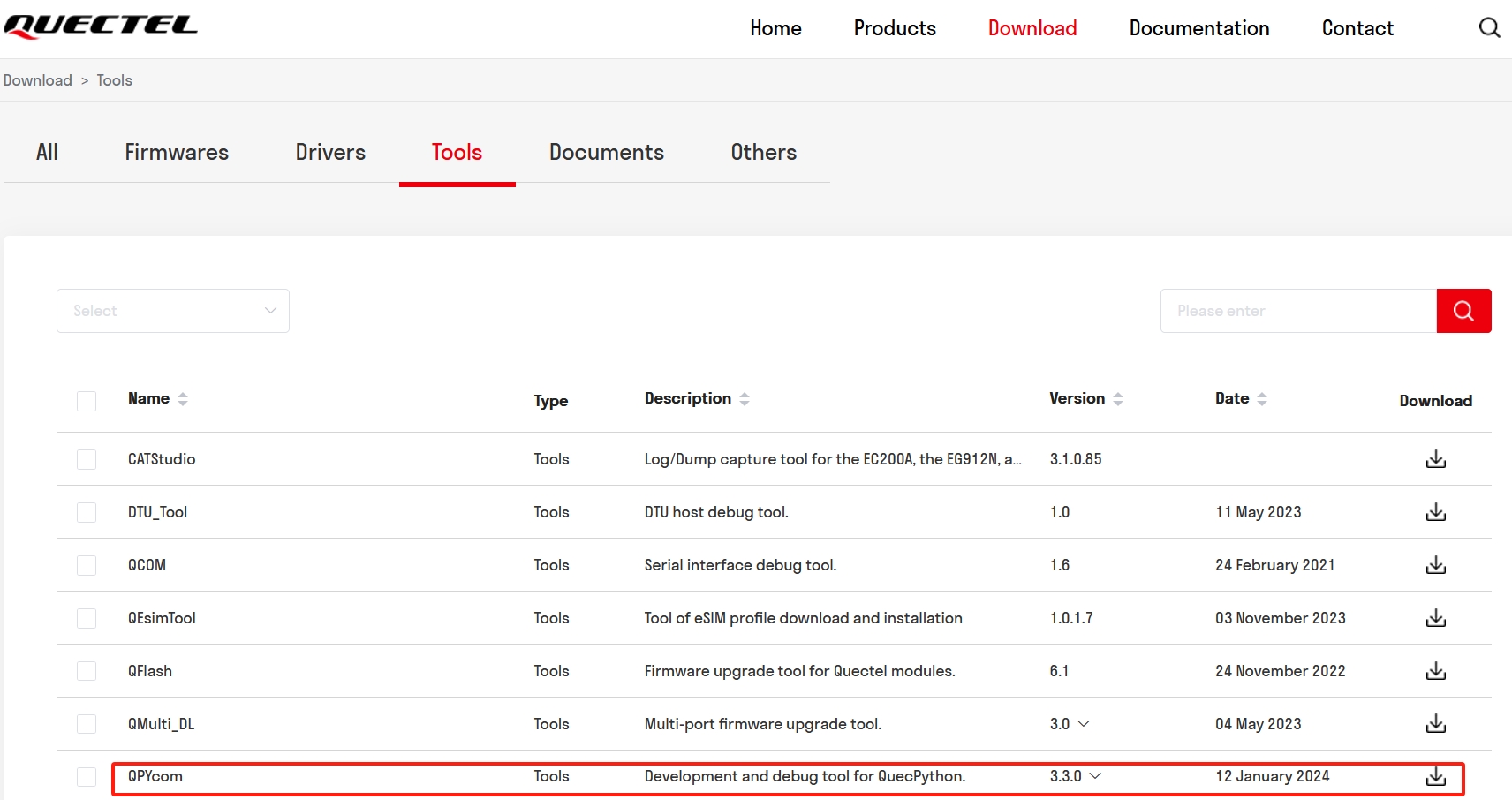Go to Home in top navigation
The height and width of the screenshot is (800, 1512).
click(x=775, y=28)
